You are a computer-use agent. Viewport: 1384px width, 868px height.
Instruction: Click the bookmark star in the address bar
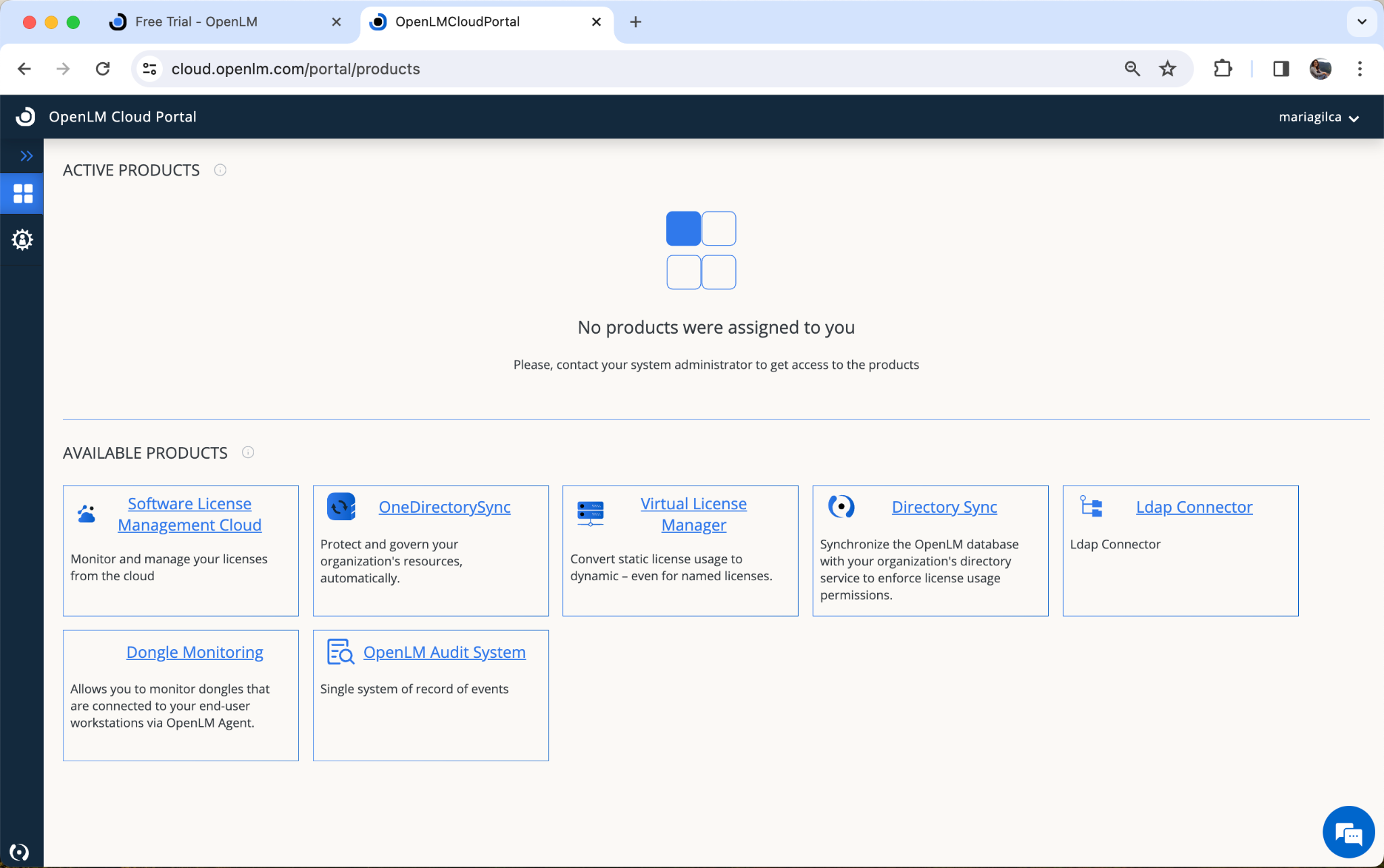[1166, 68]
